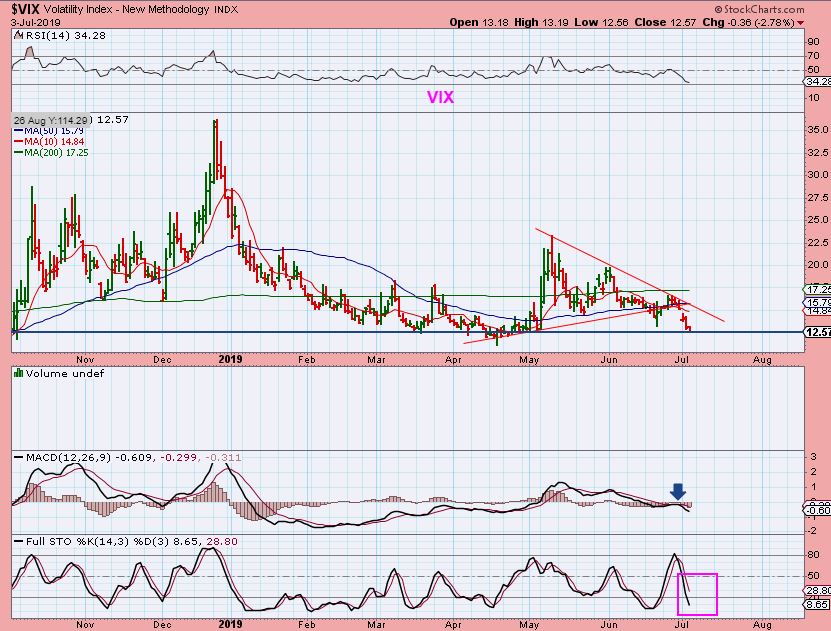Click the red MA(10) legend line marker
Viewport: 831px width, 631px height.
pos(19,141)
